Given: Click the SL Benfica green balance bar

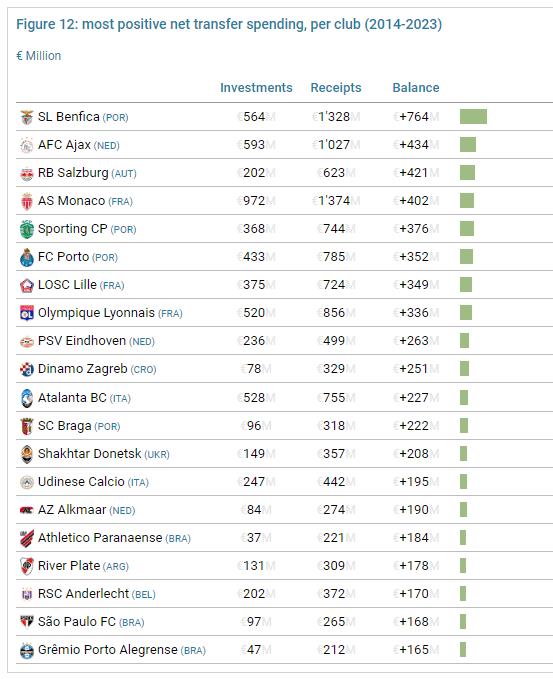Looking at the screenshot, I should point(473,116).
